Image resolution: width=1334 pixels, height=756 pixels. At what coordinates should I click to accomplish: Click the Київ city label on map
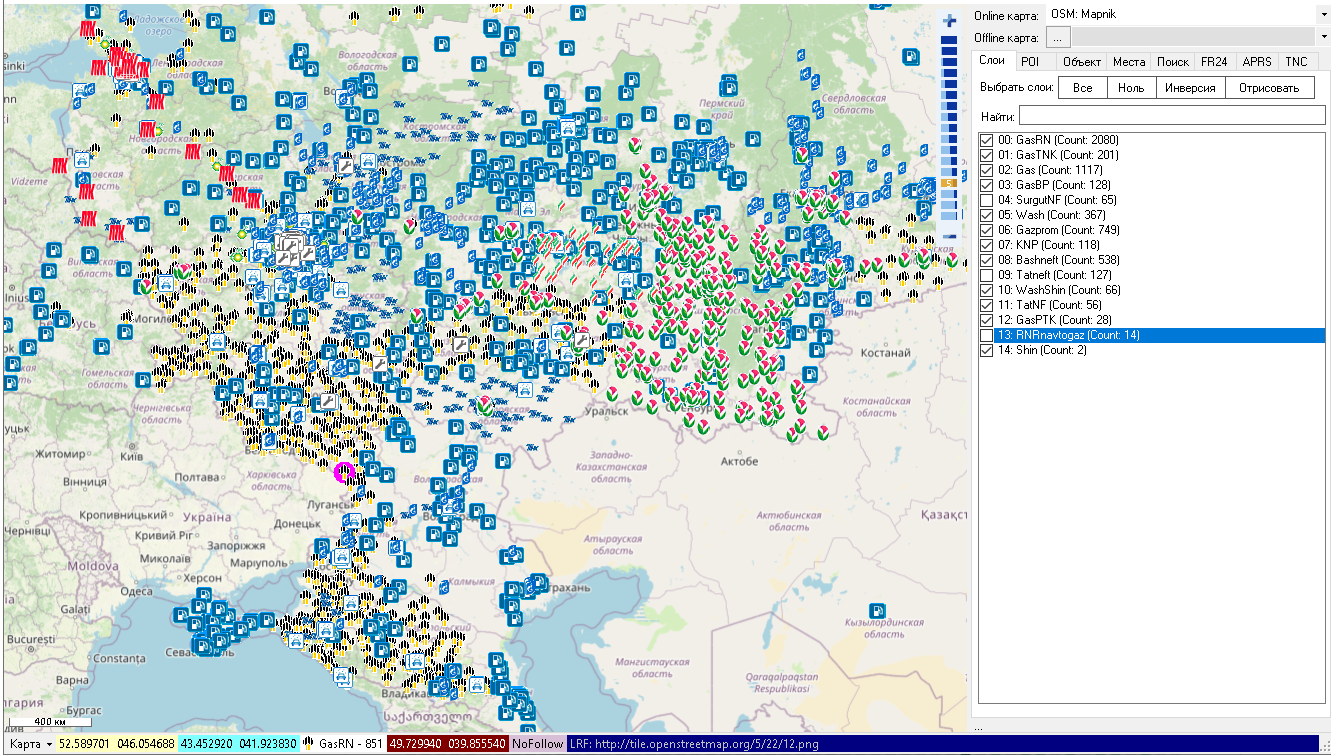point(131,455)
